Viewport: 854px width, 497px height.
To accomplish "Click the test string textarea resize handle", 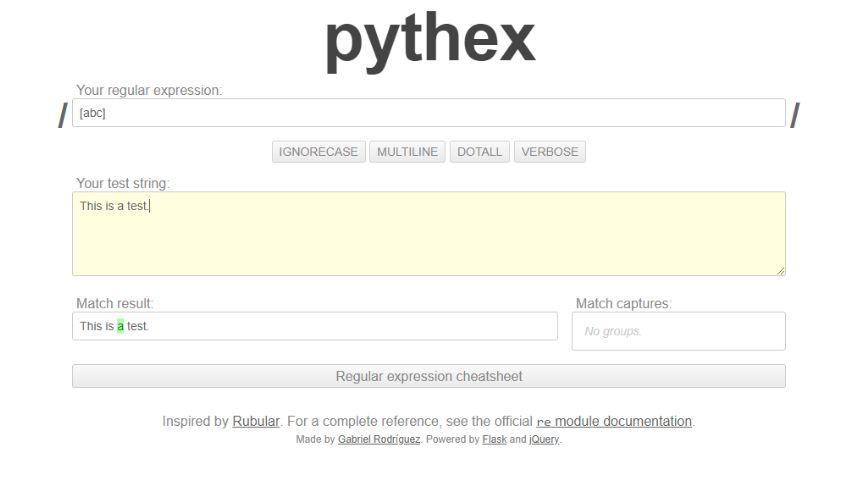I will tap(780, 270).
